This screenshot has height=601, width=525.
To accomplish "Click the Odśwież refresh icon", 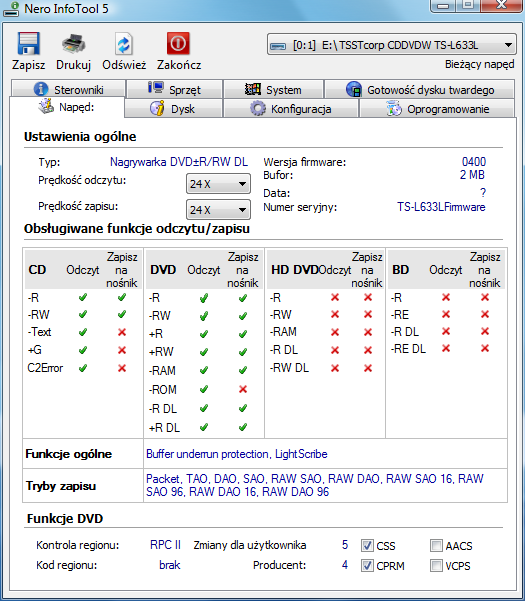I will click(x=124, y=44).
